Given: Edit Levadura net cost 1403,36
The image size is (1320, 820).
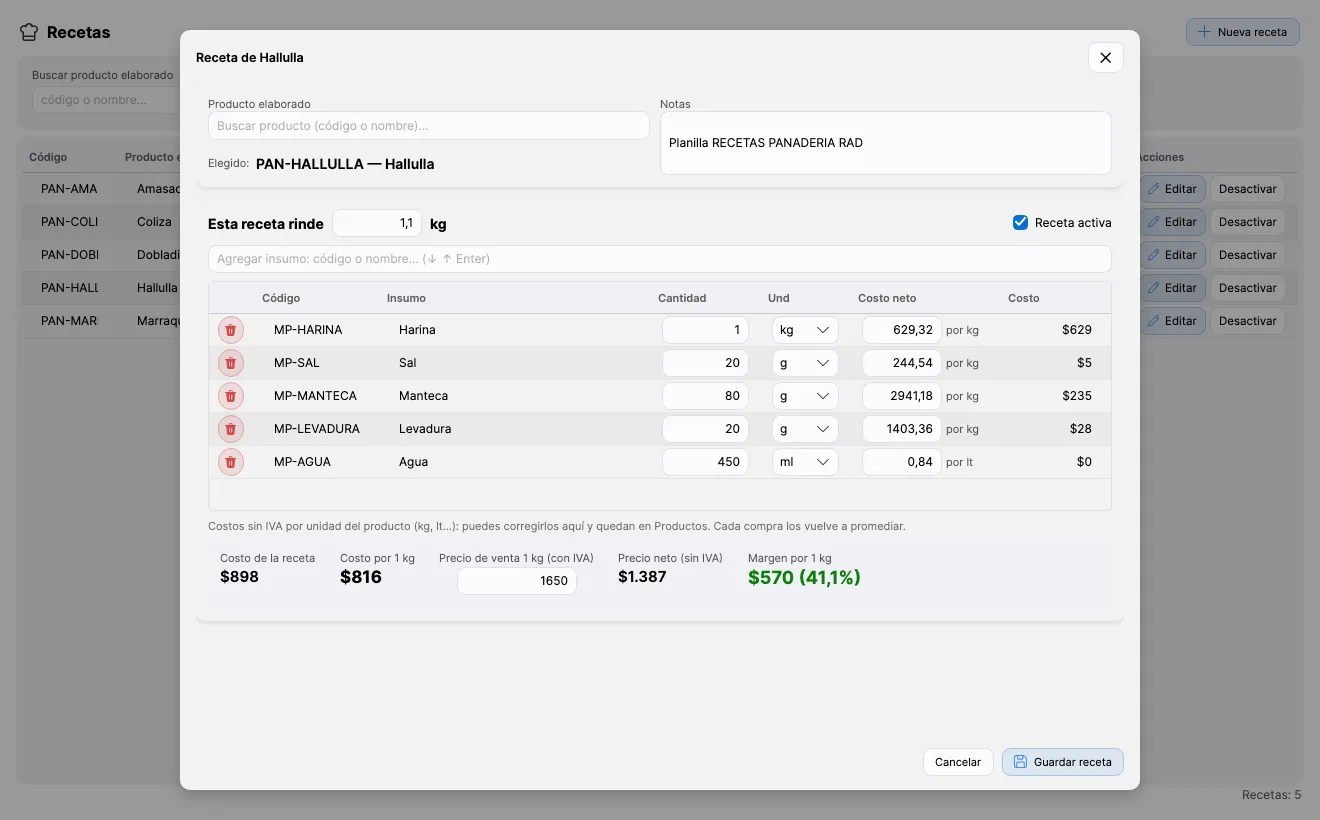Looking at the screenshot, I should [x=902, y=429].
